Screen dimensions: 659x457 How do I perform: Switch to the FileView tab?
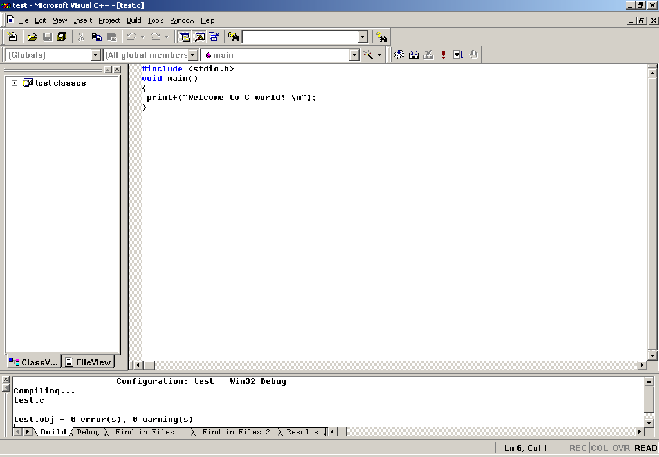(88, 362)
